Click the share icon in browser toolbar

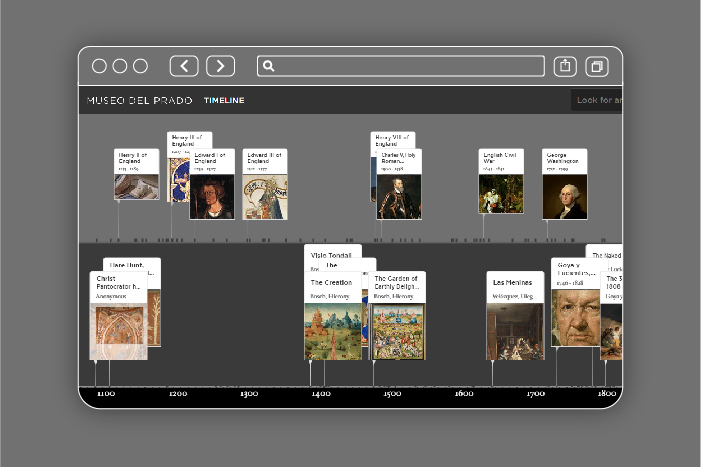coord(565,66)
